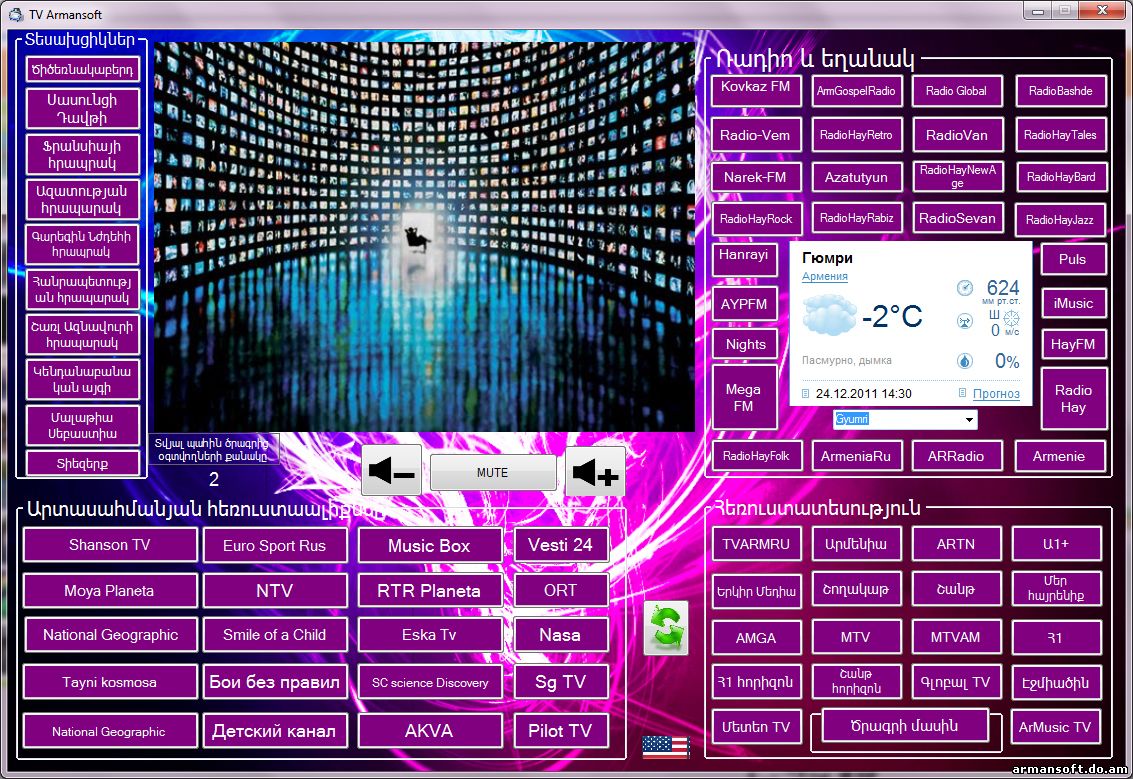Select Puls radio station
The height and width of the screenshot is (779, 1133).
tap(1073, 259)
